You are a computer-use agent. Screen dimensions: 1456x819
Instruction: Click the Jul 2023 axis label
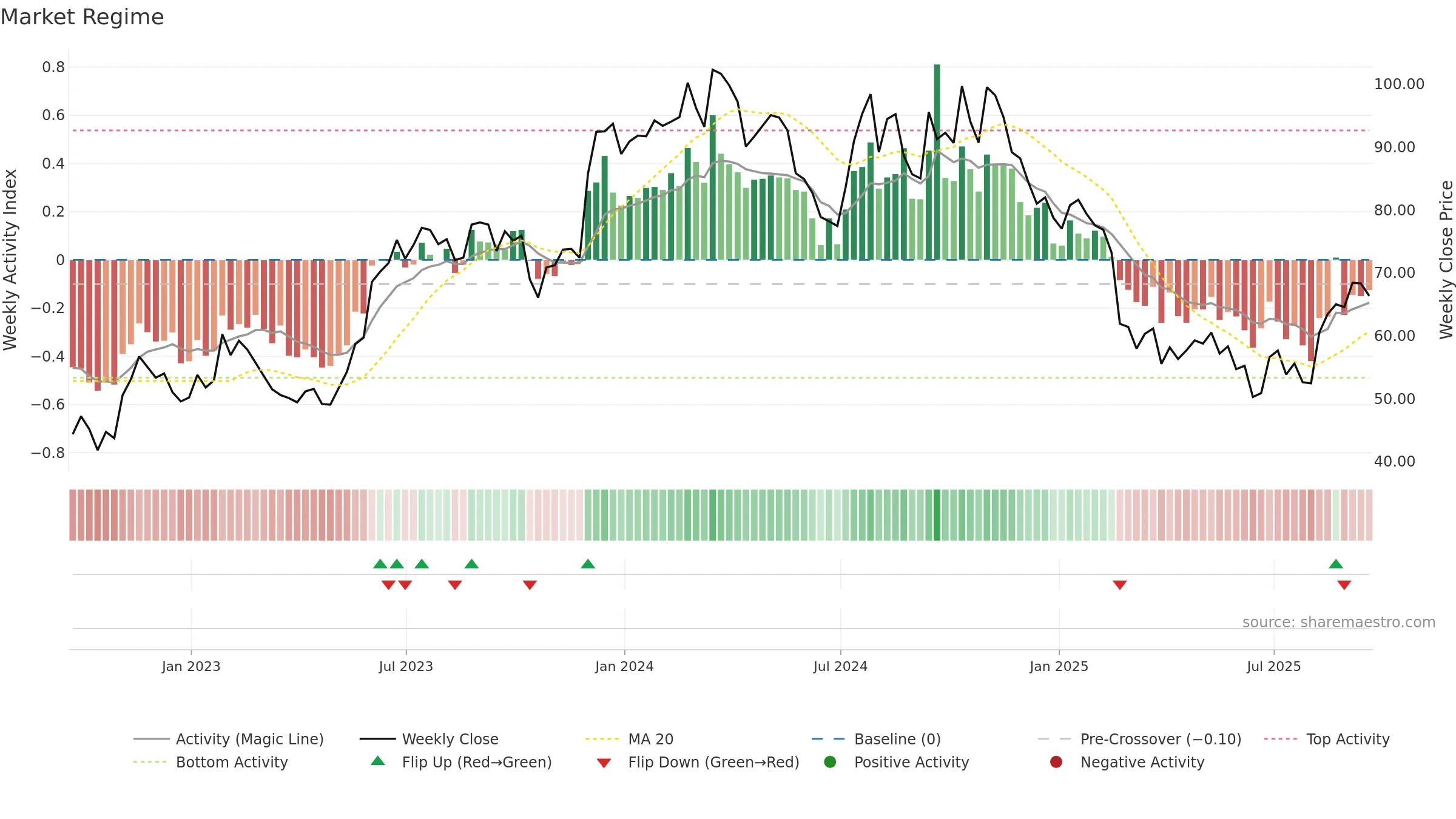pyautogui.click(x=406, y=666)
